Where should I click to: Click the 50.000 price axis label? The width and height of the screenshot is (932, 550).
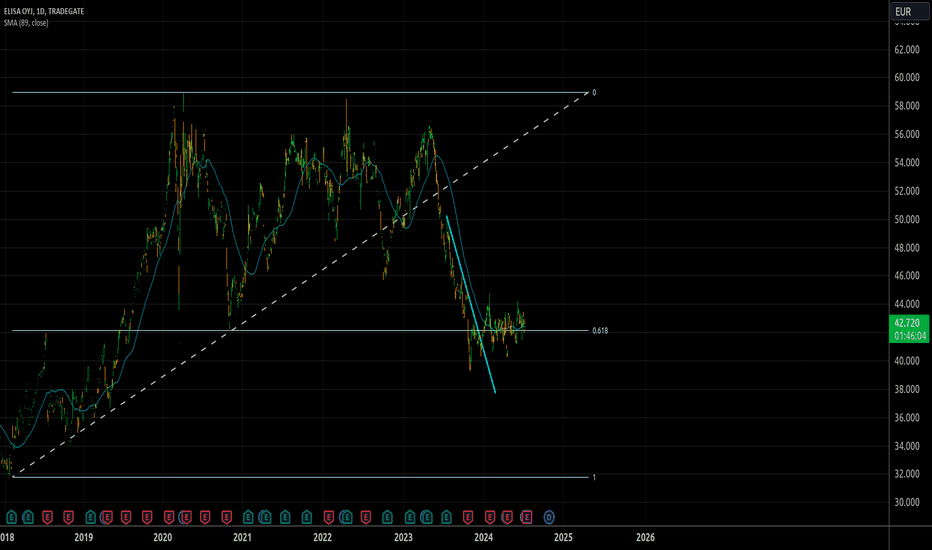pos(907,219)
